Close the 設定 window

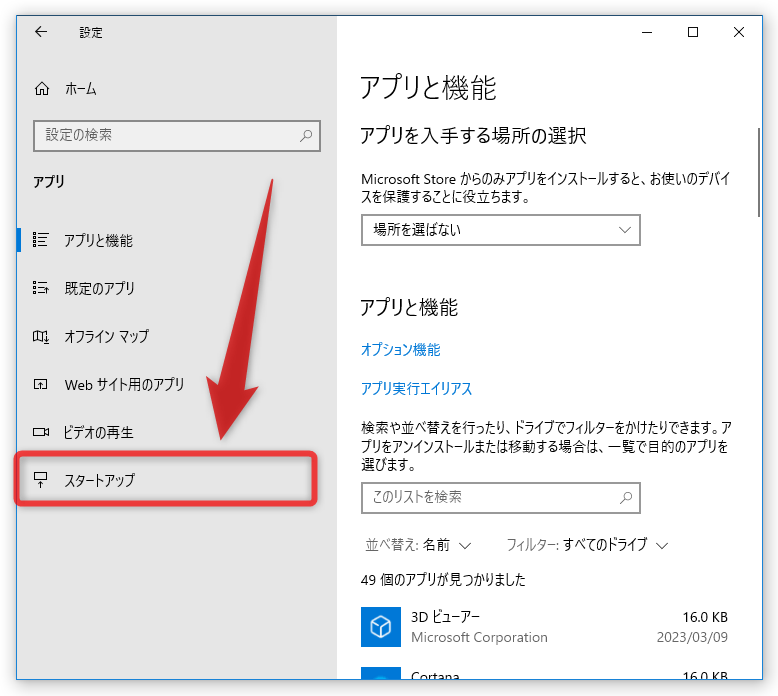pyautogui.click(x=739, y=32)
